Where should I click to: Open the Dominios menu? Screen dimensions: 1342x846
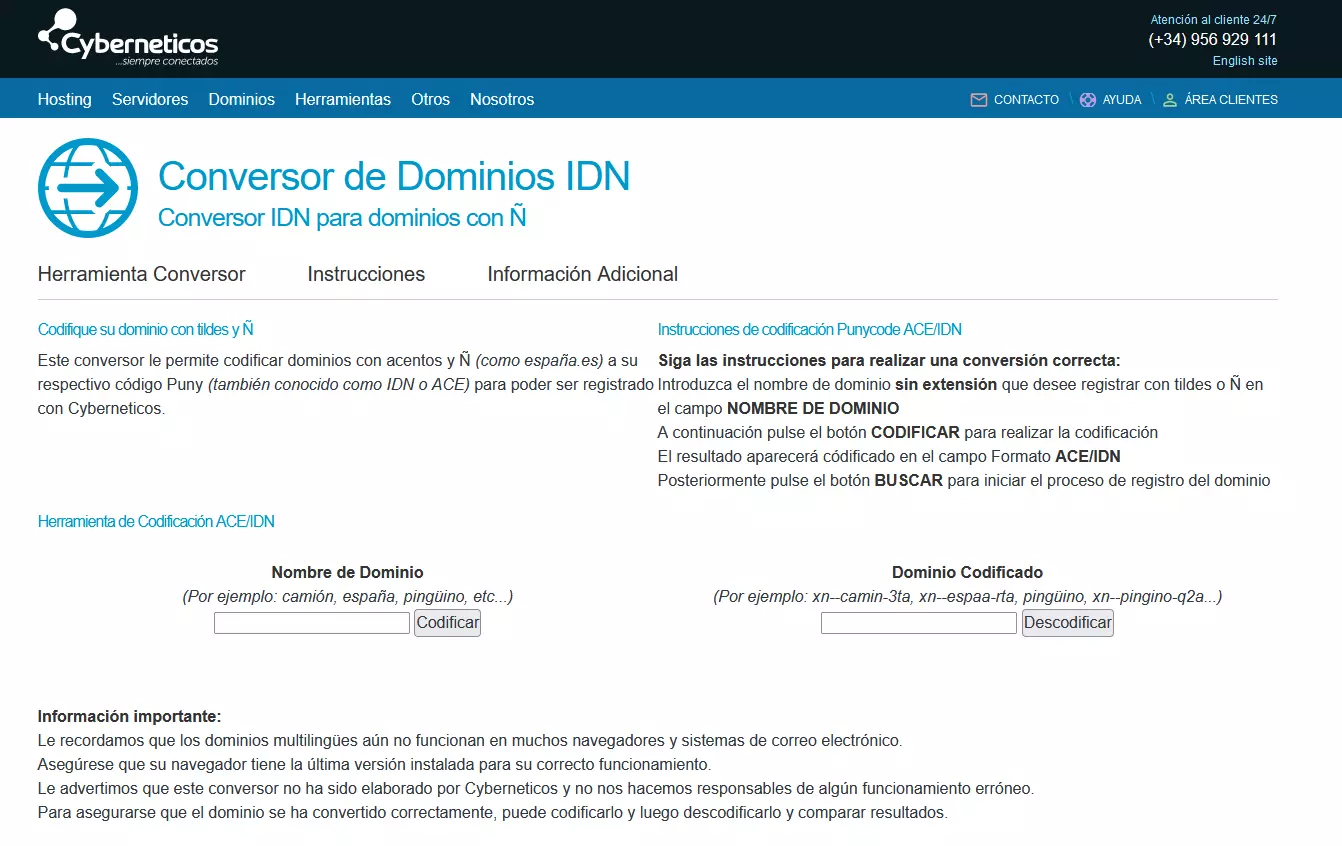pos(241,99)
